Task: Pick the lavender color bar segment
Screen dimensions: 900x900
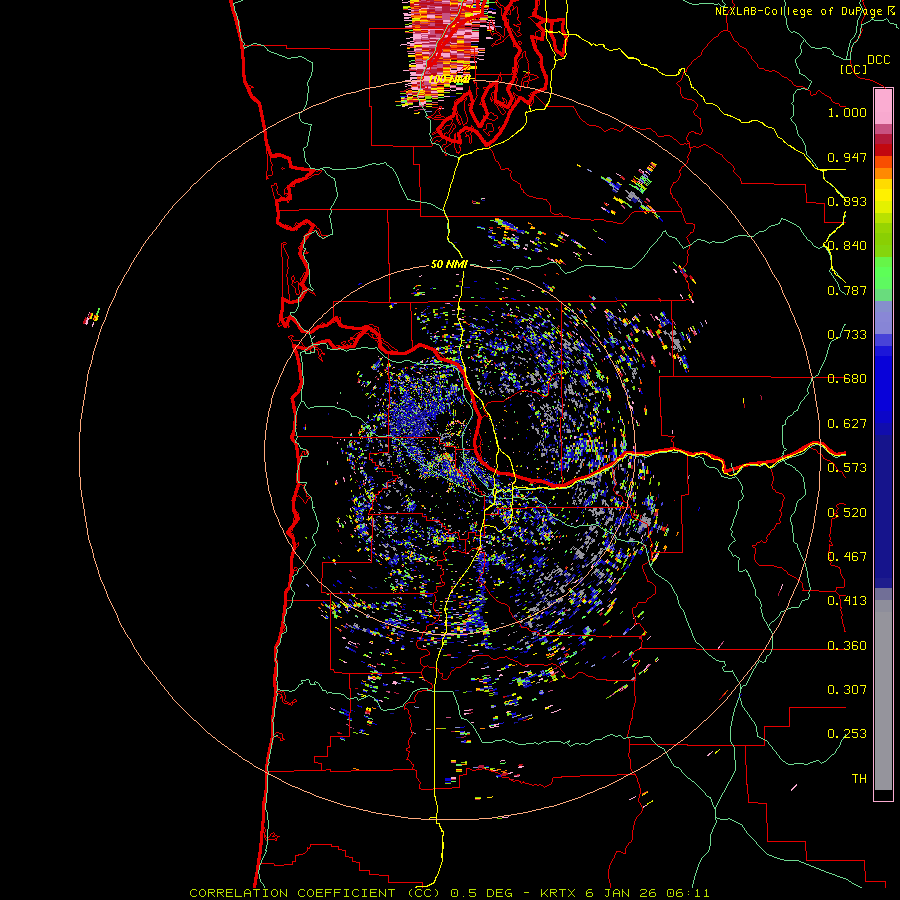Action: [x=883, y=317]
